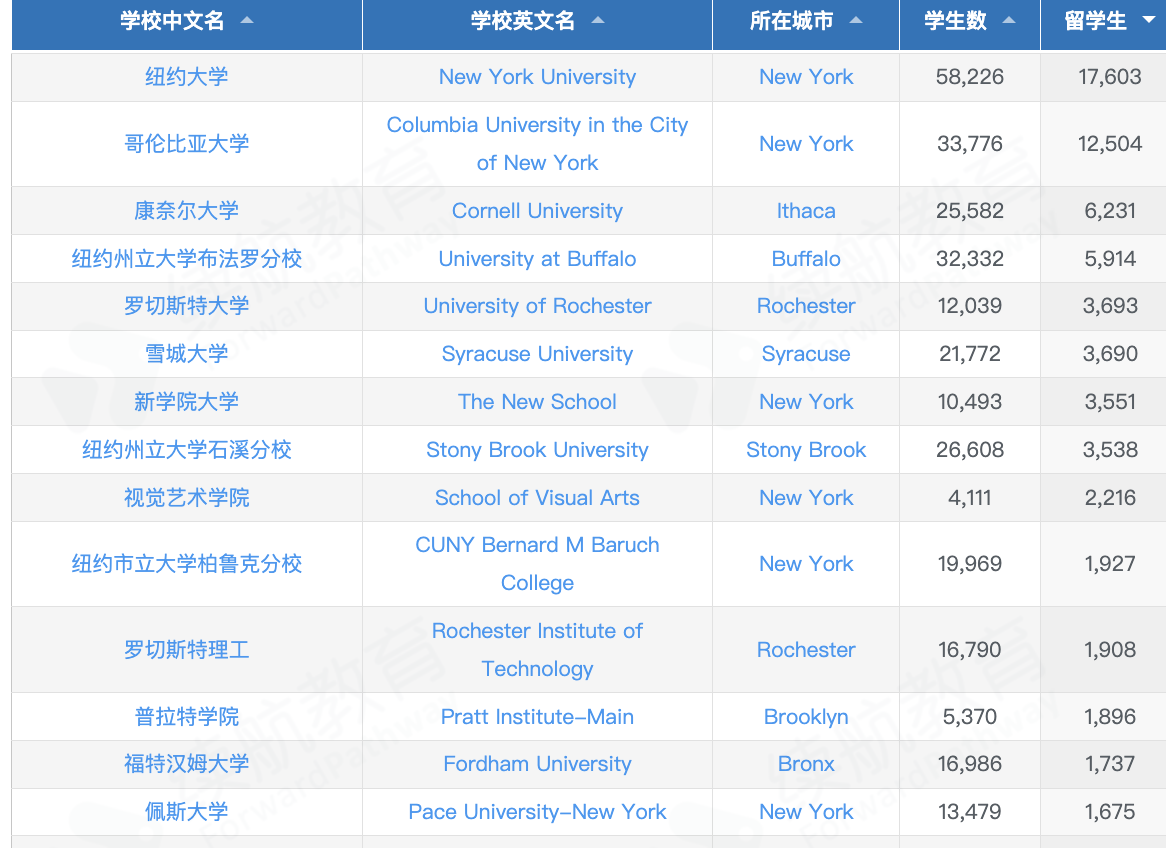The width and height of the screenshot is (1166, 848).
Task: Open the 纽约大学 Chinese name link
Action: 186,77
